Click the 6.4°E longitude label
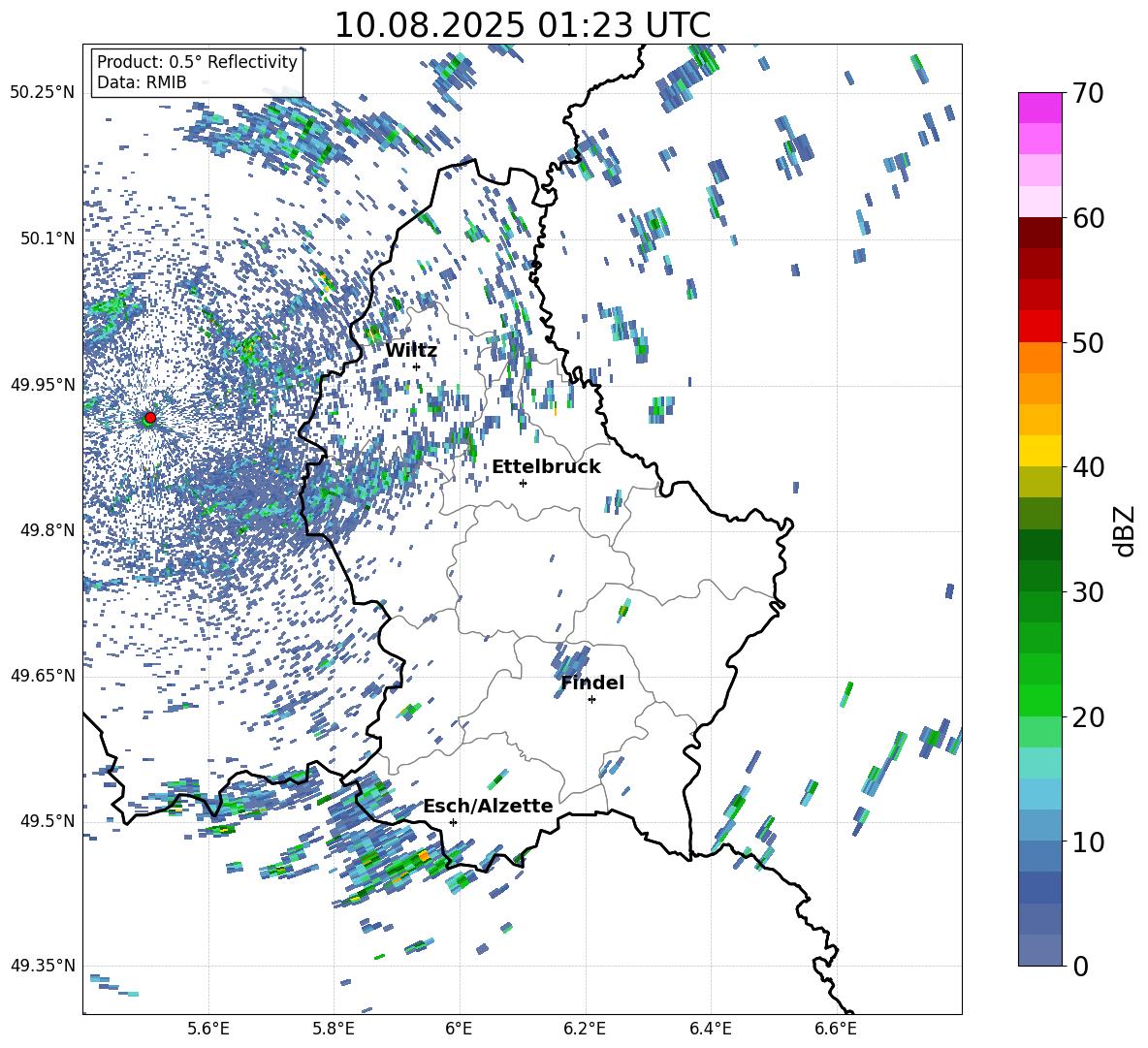Viewport: 1148px width, 1048px height. [710, 1029]
